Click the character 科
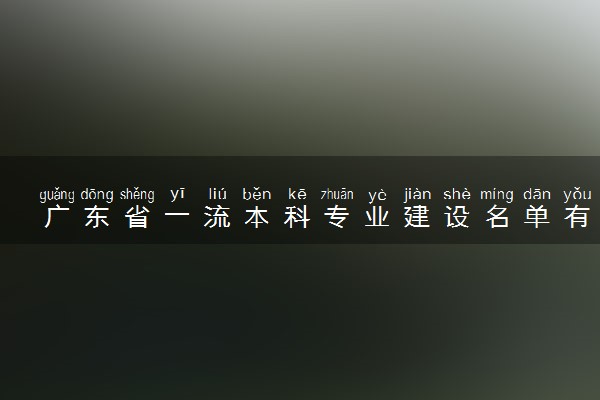This screenshot has width=600, height=400. 297,217
